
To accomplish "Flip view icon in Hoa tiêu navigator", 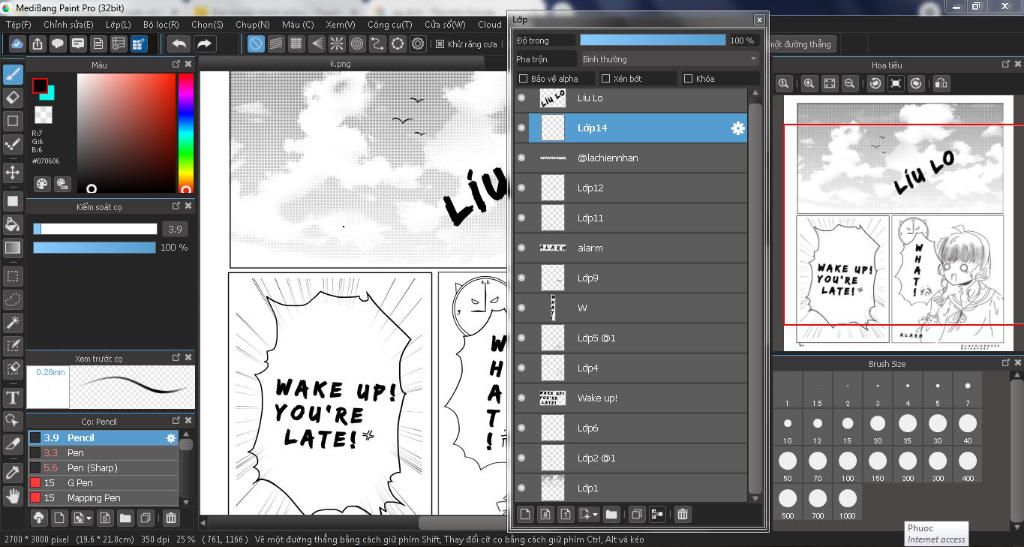I will coord(941,84).
